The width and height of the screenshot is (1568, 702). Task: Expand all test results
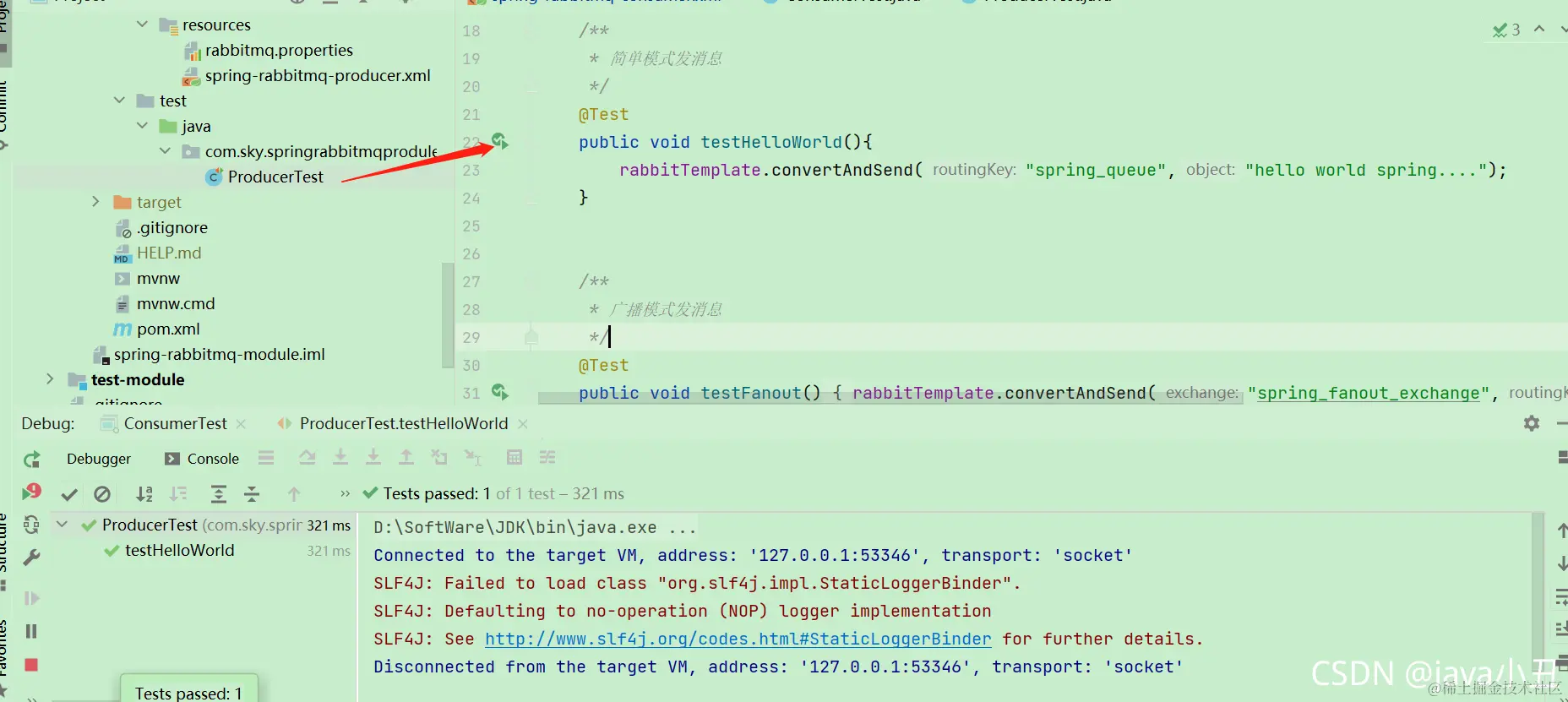point(218,494)
